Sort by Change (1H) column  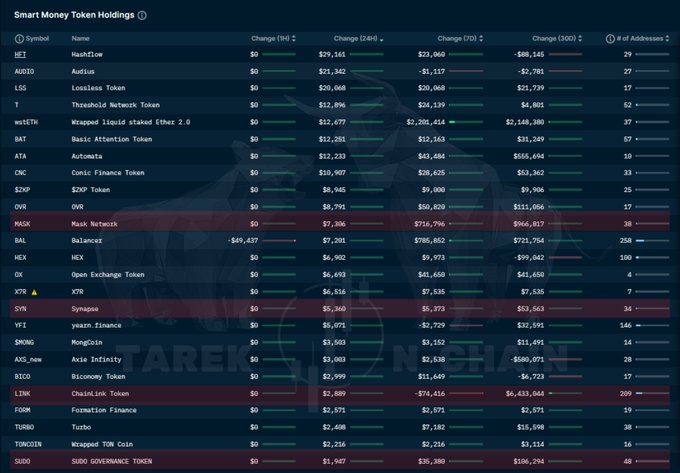tap(273, 39)
